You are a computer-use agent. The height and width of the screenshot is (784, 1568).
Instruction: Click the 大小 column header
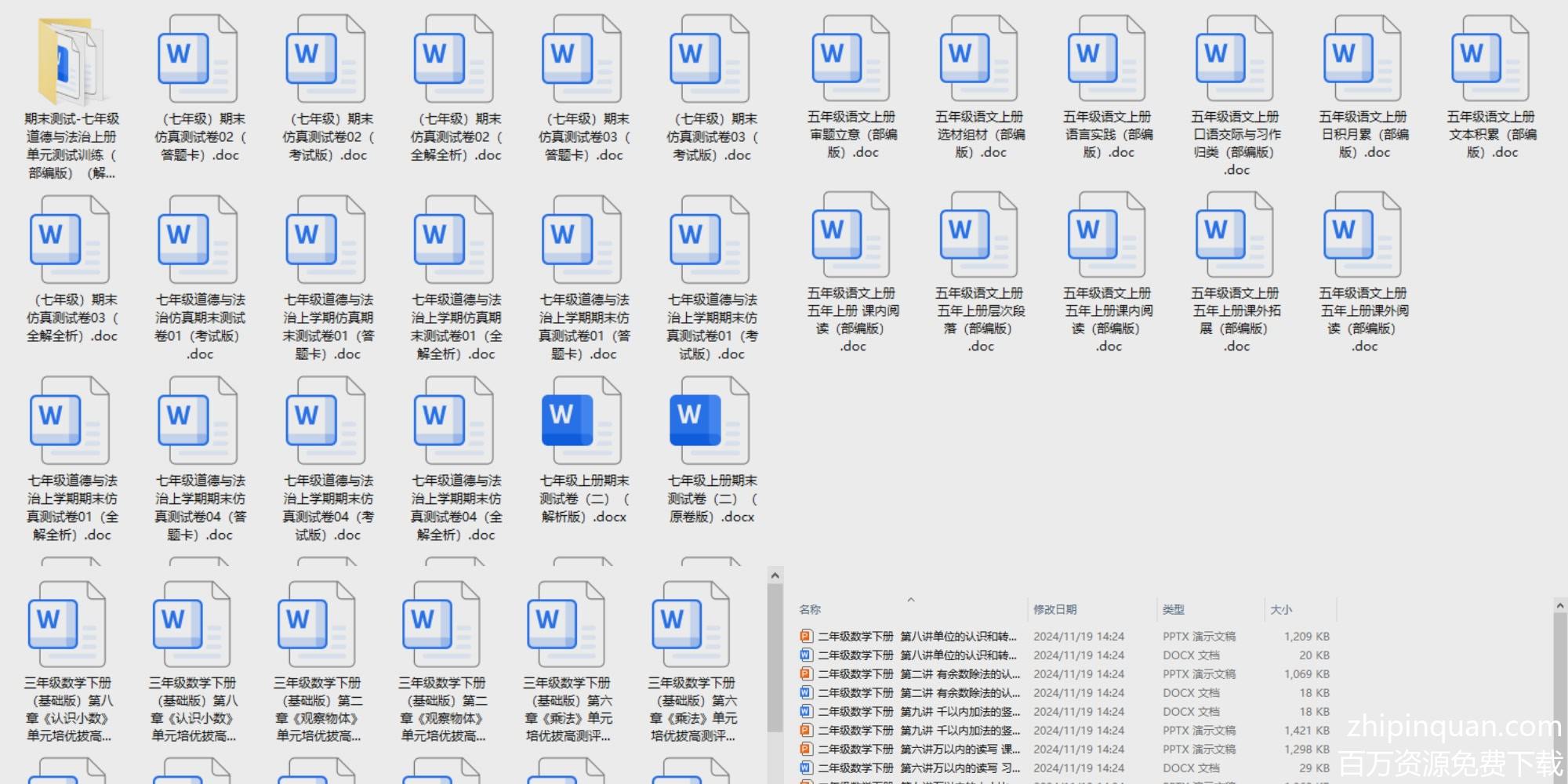point(1280,609)
